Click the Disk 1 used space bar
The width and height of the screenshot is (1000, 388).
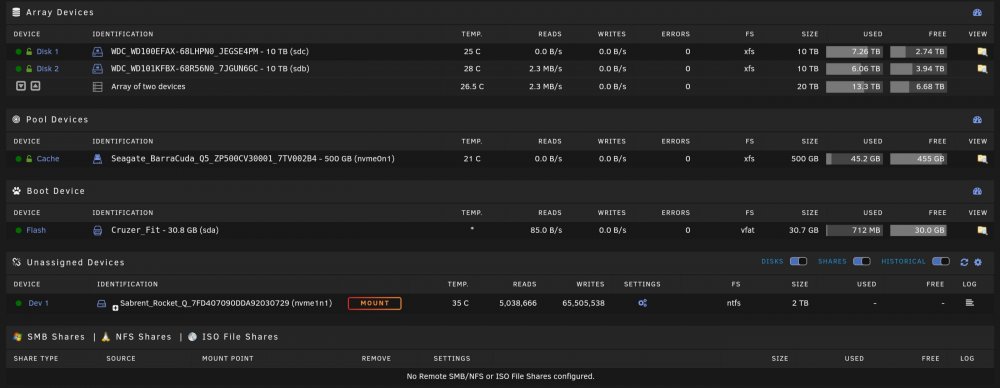pos(855,52)
